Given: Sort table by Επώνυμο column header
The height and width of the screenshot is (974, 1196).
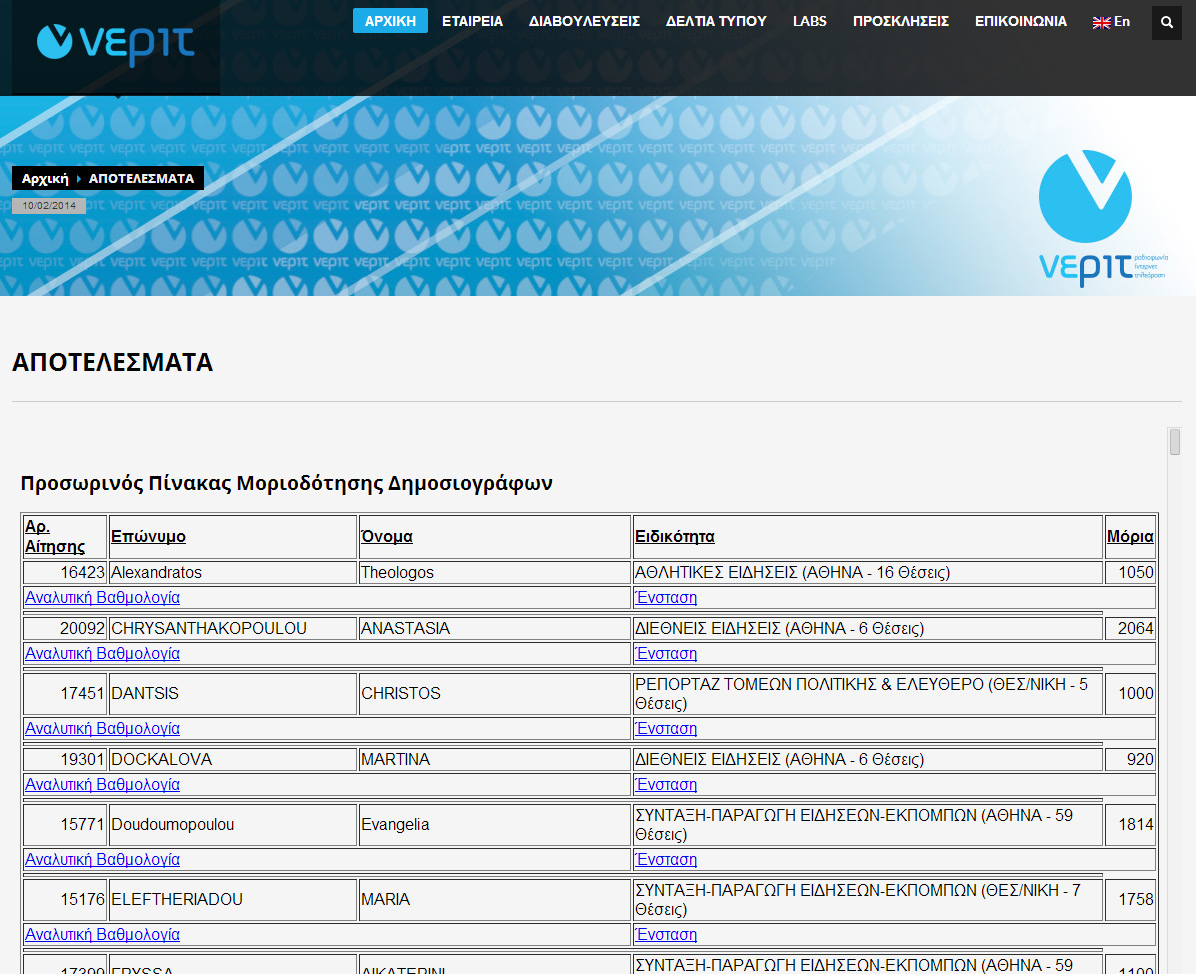Looking at the screenshot, I should coord(148,537).
